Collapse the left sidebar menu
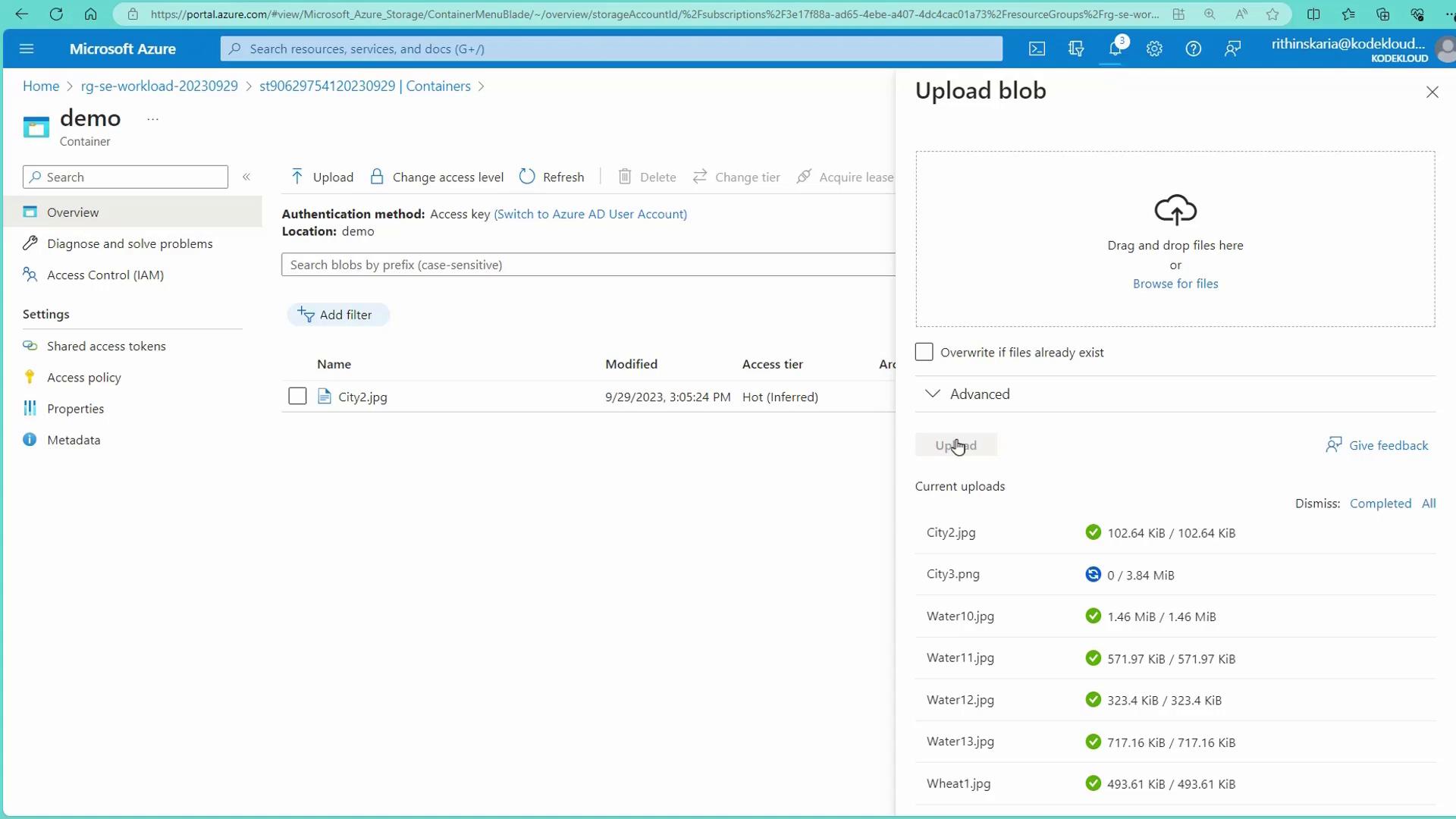The image size is (1456, 819). [x=246, y=177]
